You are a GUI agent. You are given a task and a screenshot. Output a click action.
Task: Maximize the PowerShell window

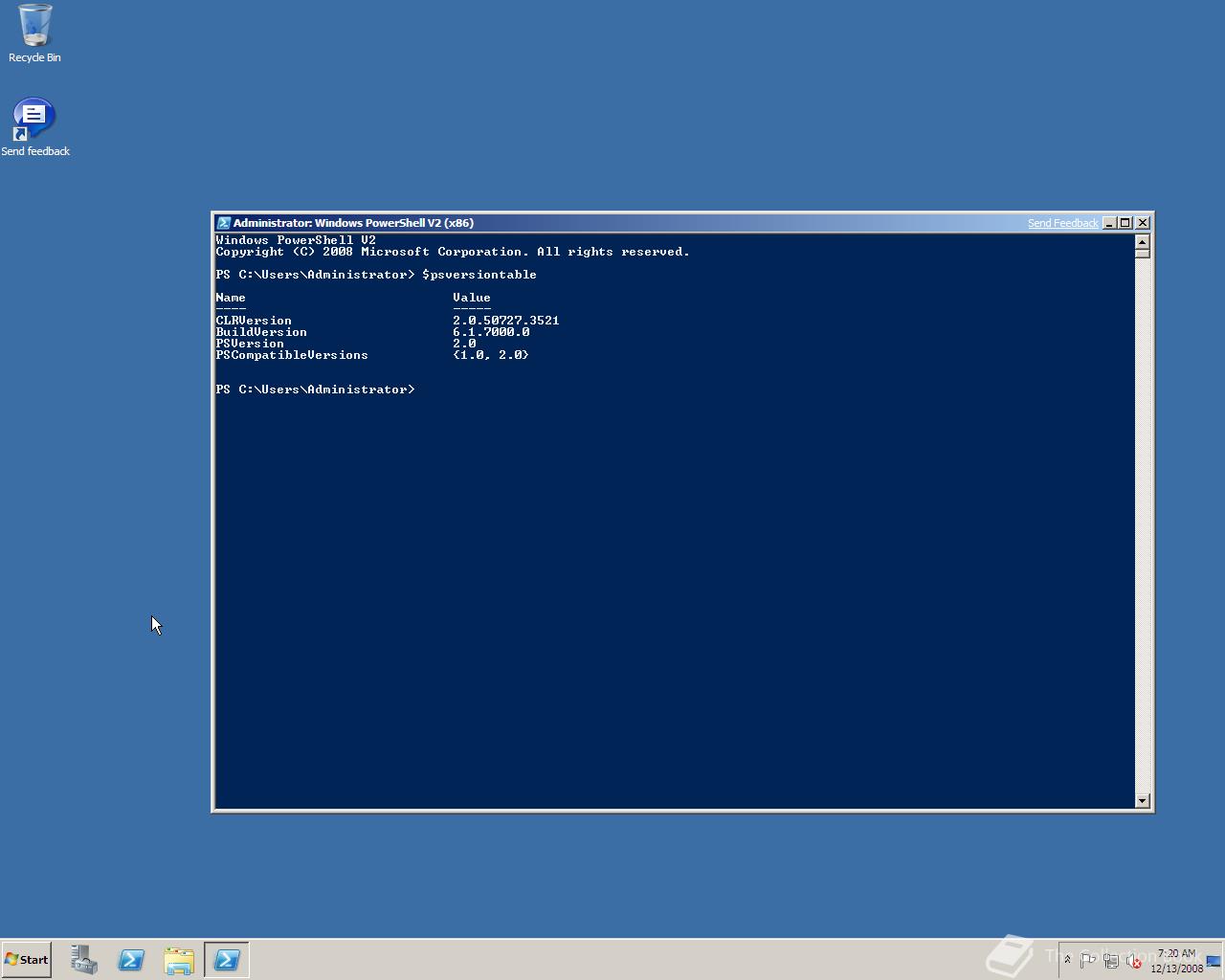1125,223
